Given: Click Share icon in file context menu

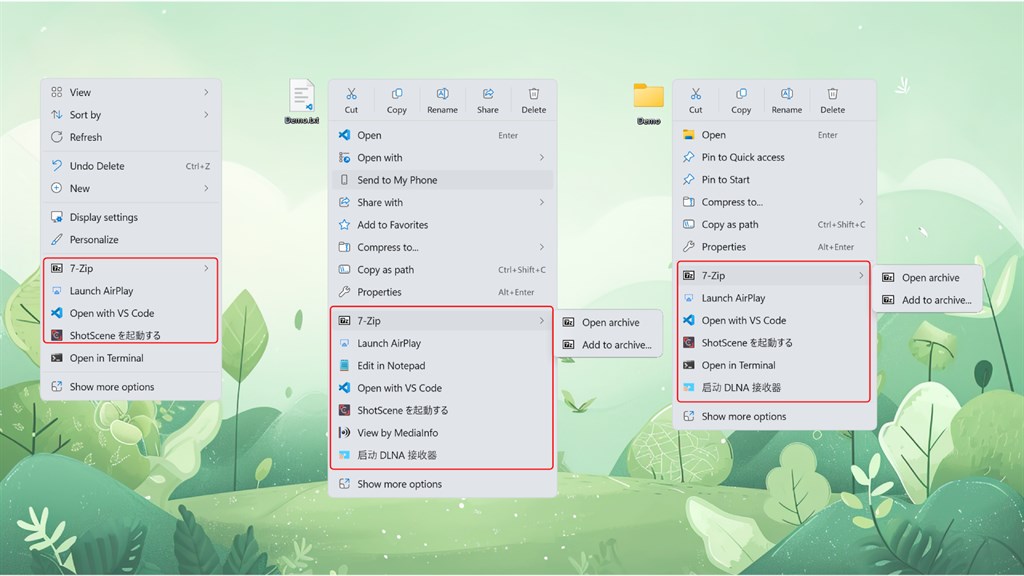Looking at the screenshot, I should (488, 94).
